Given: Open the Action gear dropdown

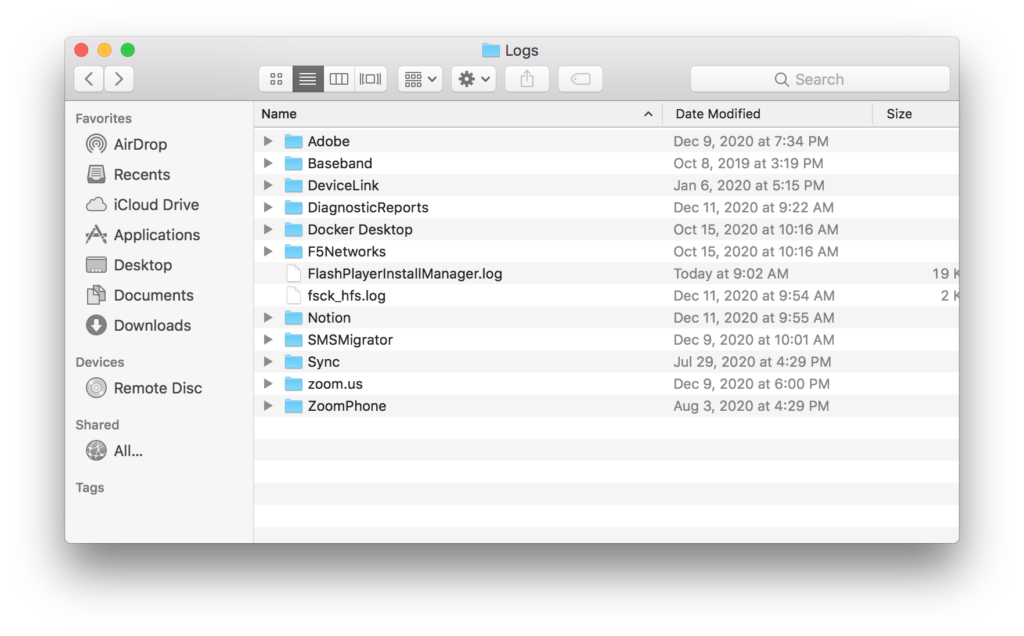Looking at the screenshot, I should point(473,79).
